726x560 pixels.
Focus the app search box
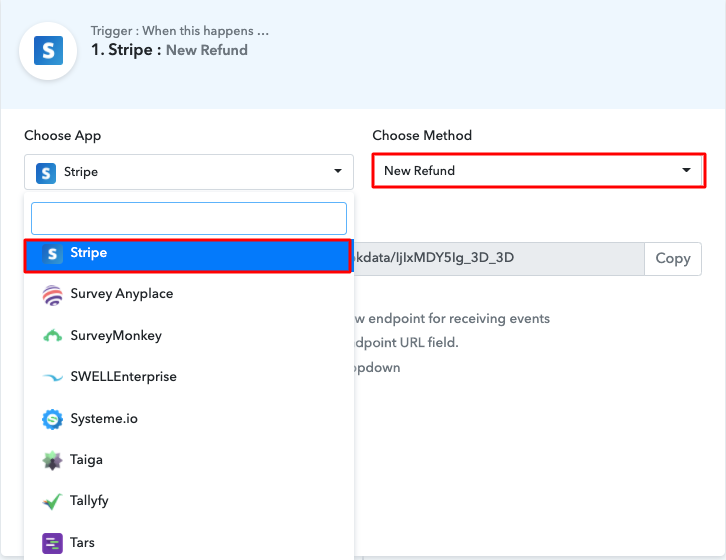click(x=189, y=218)
